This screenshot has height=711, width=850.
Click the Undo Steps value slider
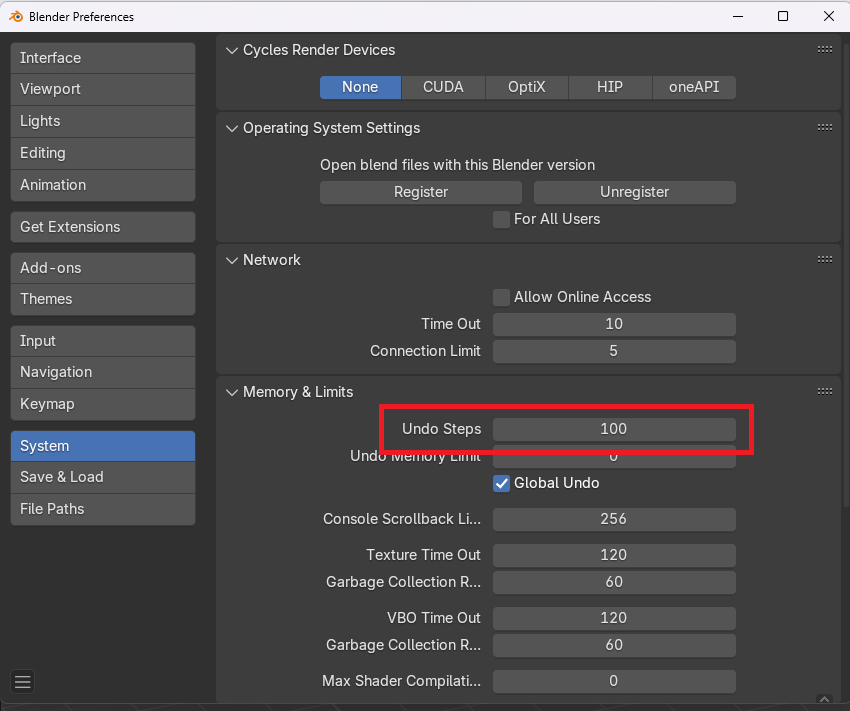tap(614, 429)
